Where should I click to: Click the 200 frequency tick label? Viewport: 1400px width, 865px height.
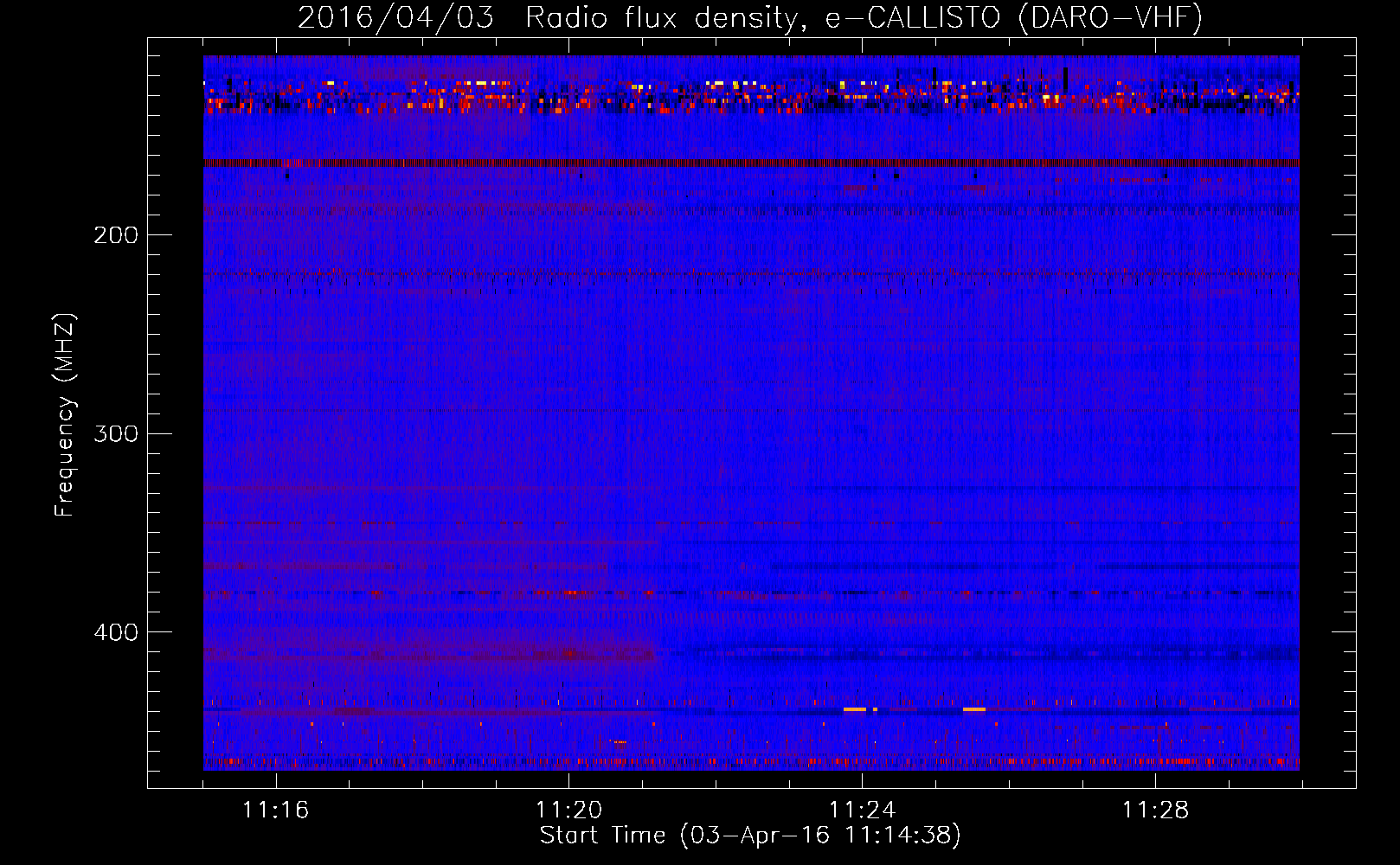tap(116, 235)
